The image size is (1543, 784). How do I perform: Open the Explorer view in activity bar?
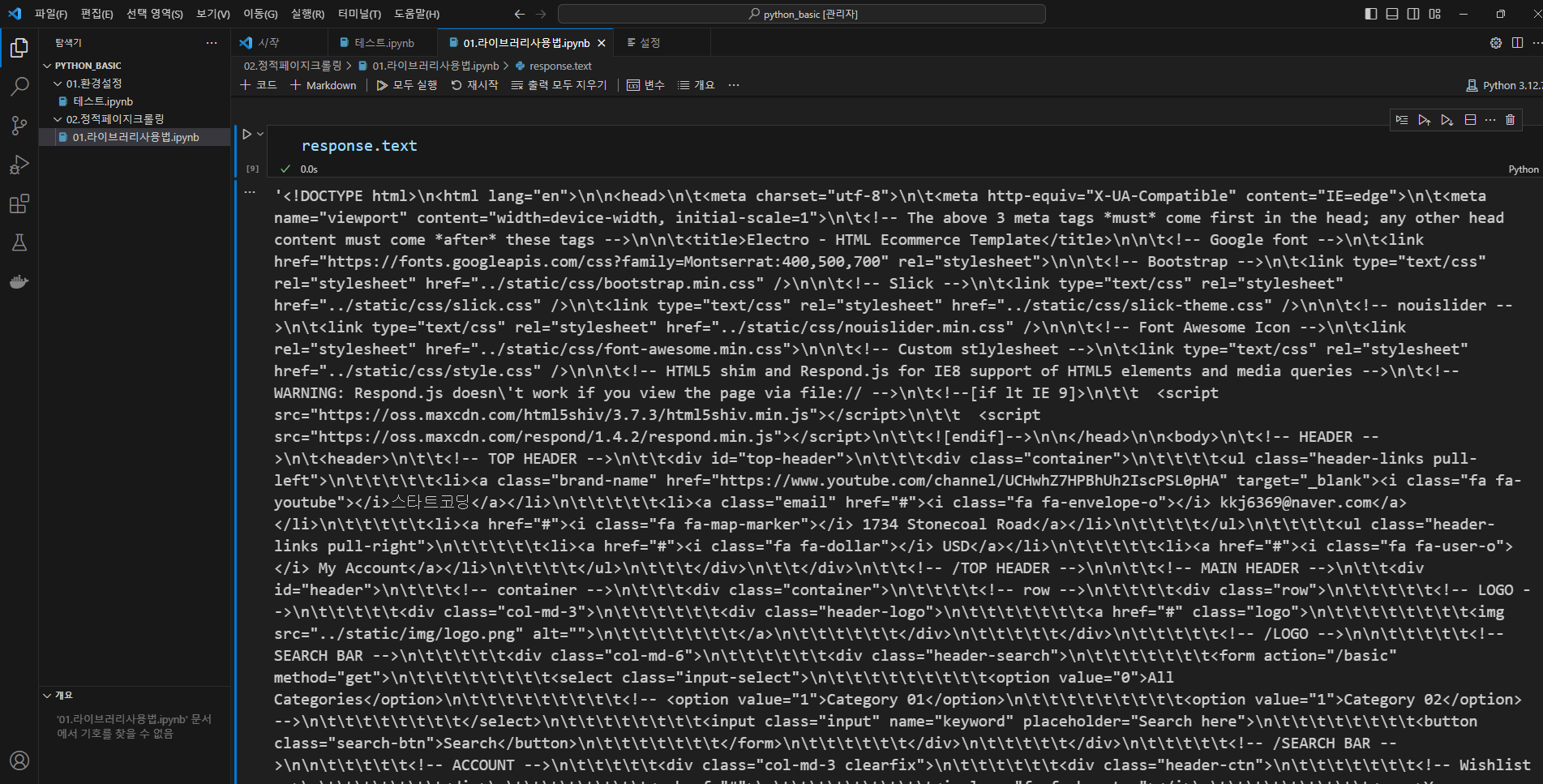click(x=19, y=49)
